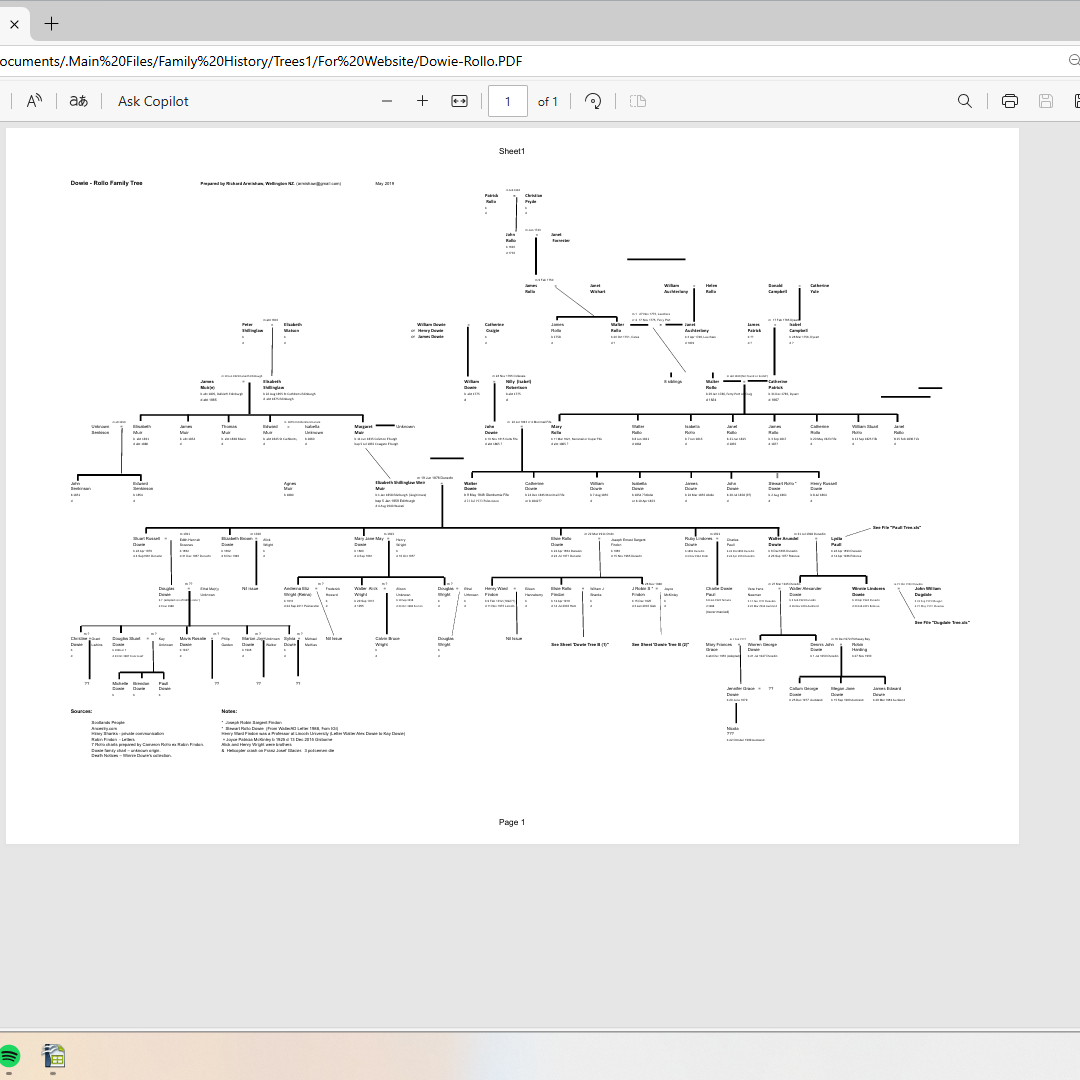Close the current browser tab
The image size is (1080, 1080).
tap(14, 24)
